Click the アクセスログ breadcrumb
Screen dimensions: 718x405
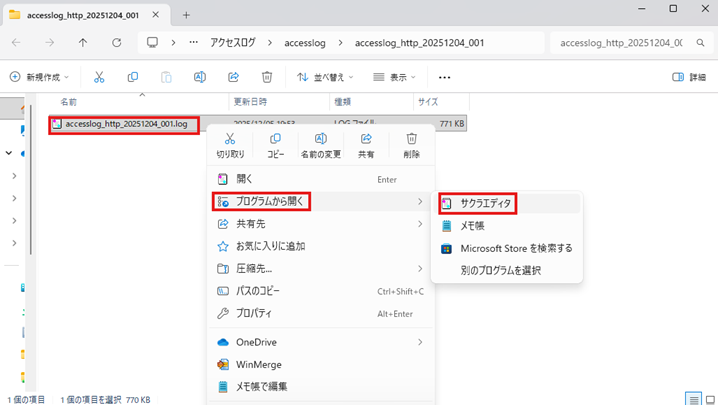(233, 43)
